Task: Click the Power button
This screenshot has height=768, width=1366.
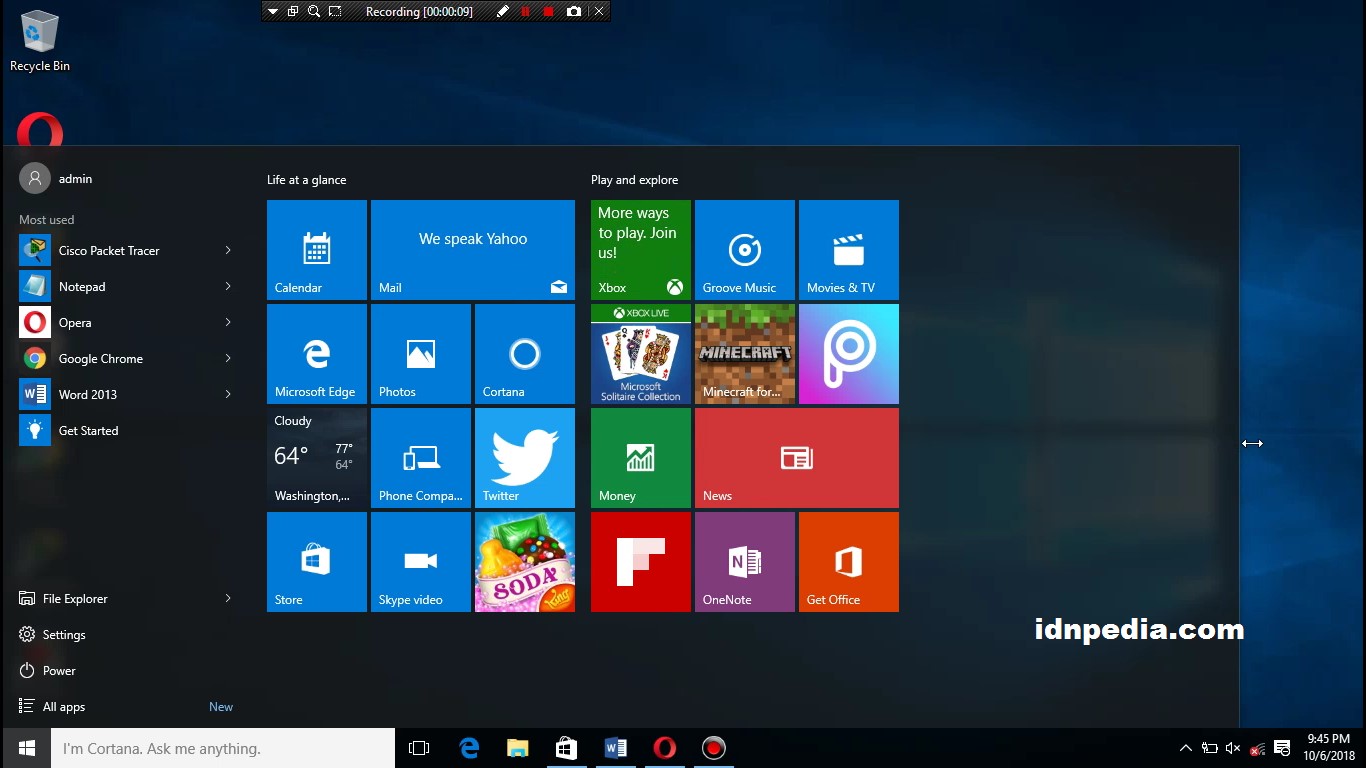Action: (x=127, y=670)
